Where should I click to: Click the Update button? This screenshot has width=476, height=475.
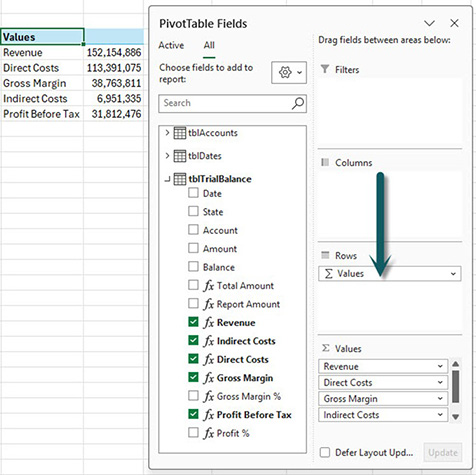pos(443,453)
